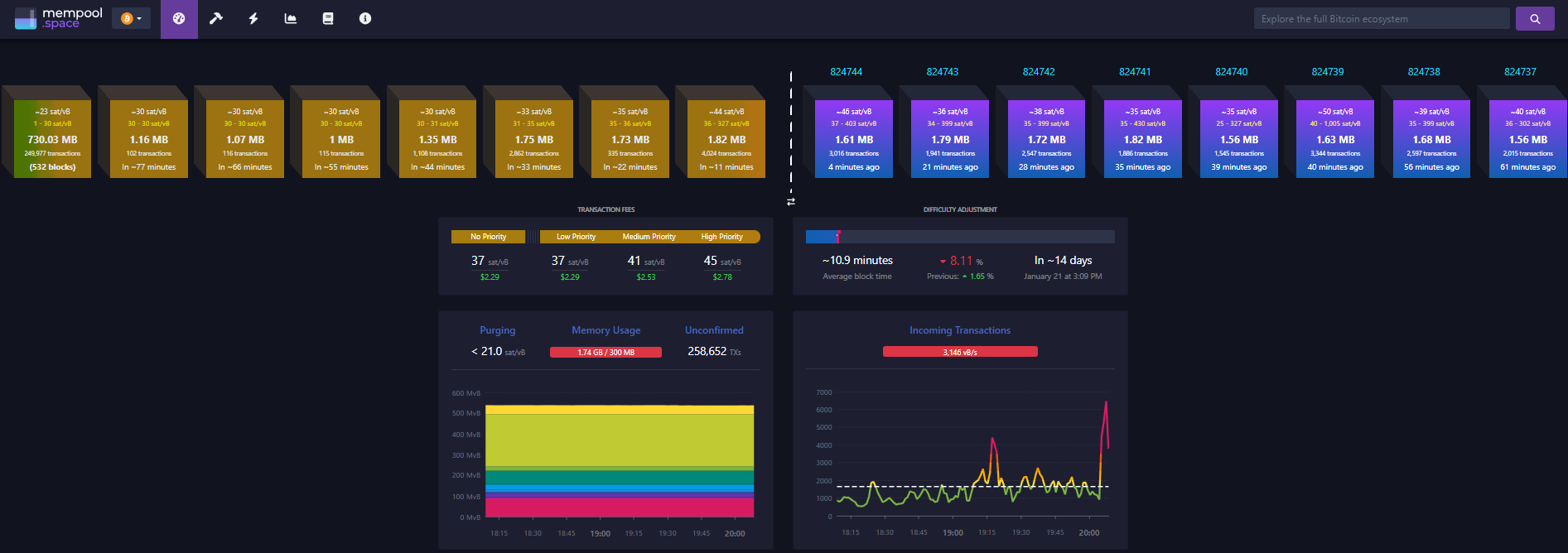Open the Bitcoin network selector dropdown

tap(131, 18)
